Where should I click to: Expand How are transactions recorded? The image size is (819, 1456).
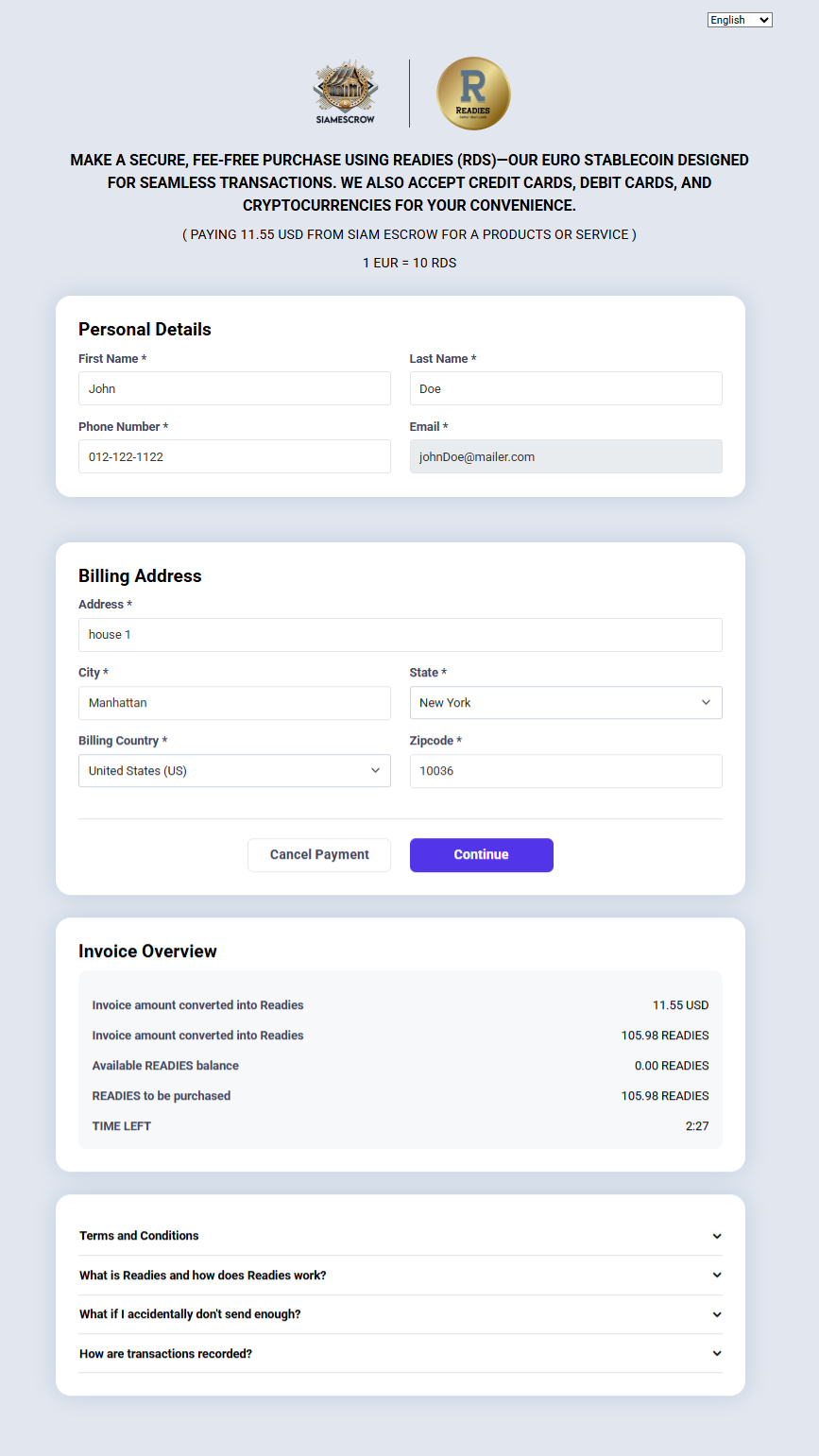tap(401, 1354)
